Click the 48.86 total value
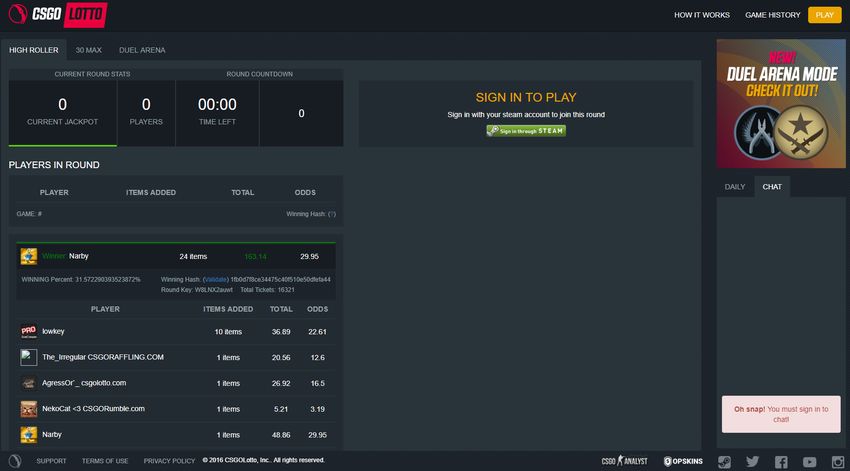 click(x=281, y=435)
